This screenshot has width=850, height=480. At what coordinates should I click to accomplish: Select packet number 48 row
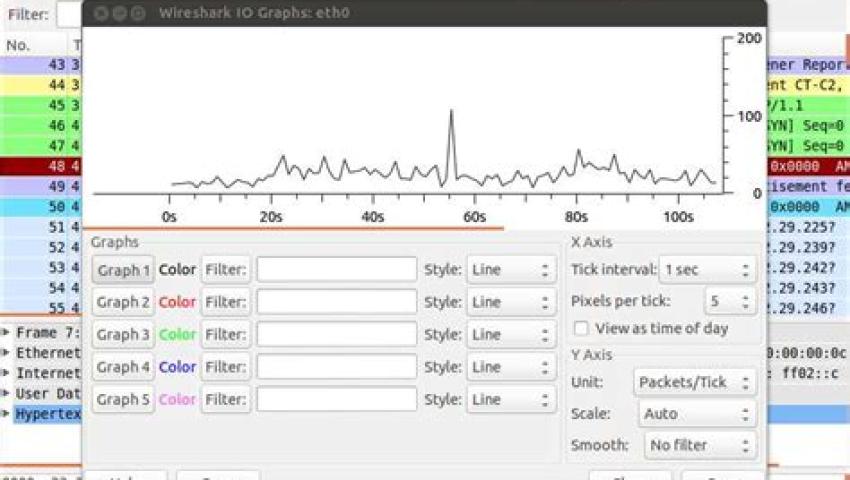(41, 166)
